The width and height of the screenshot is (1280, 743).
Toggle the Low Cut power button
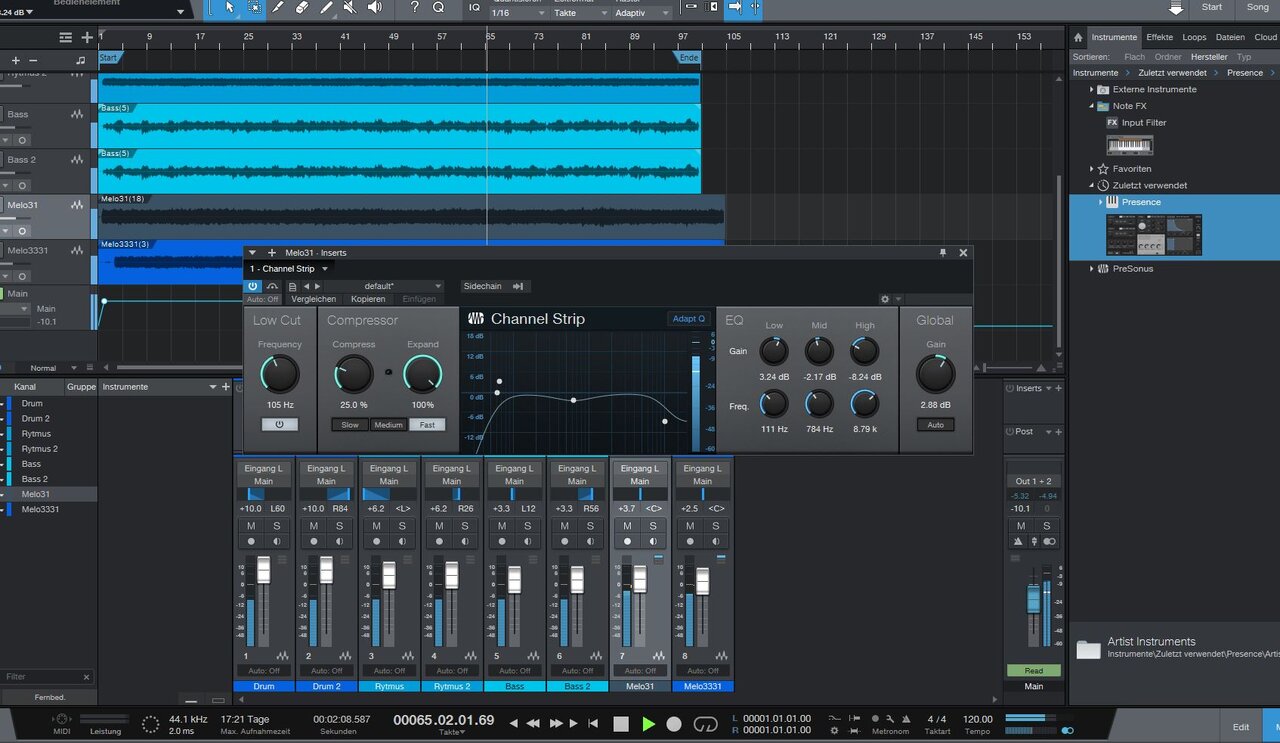pos(279,424)
